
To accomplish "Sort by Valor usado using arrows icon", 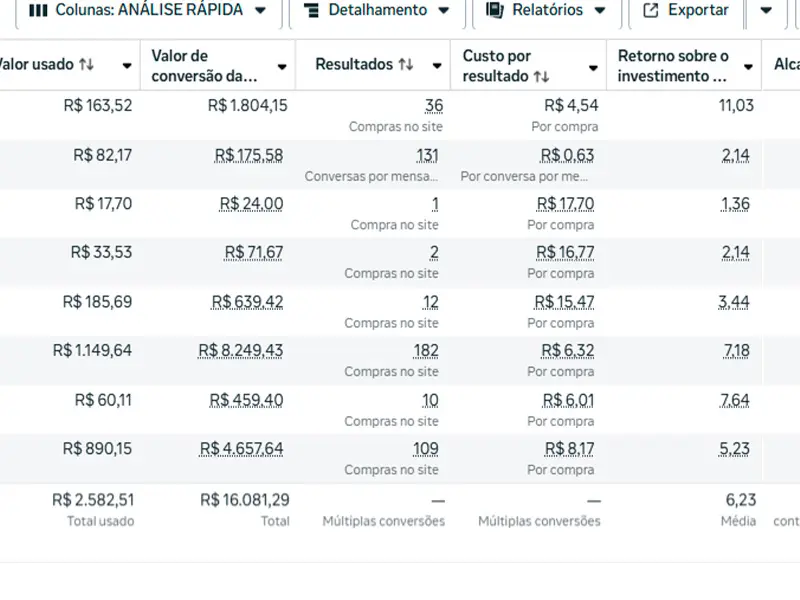I will [86, 65].
